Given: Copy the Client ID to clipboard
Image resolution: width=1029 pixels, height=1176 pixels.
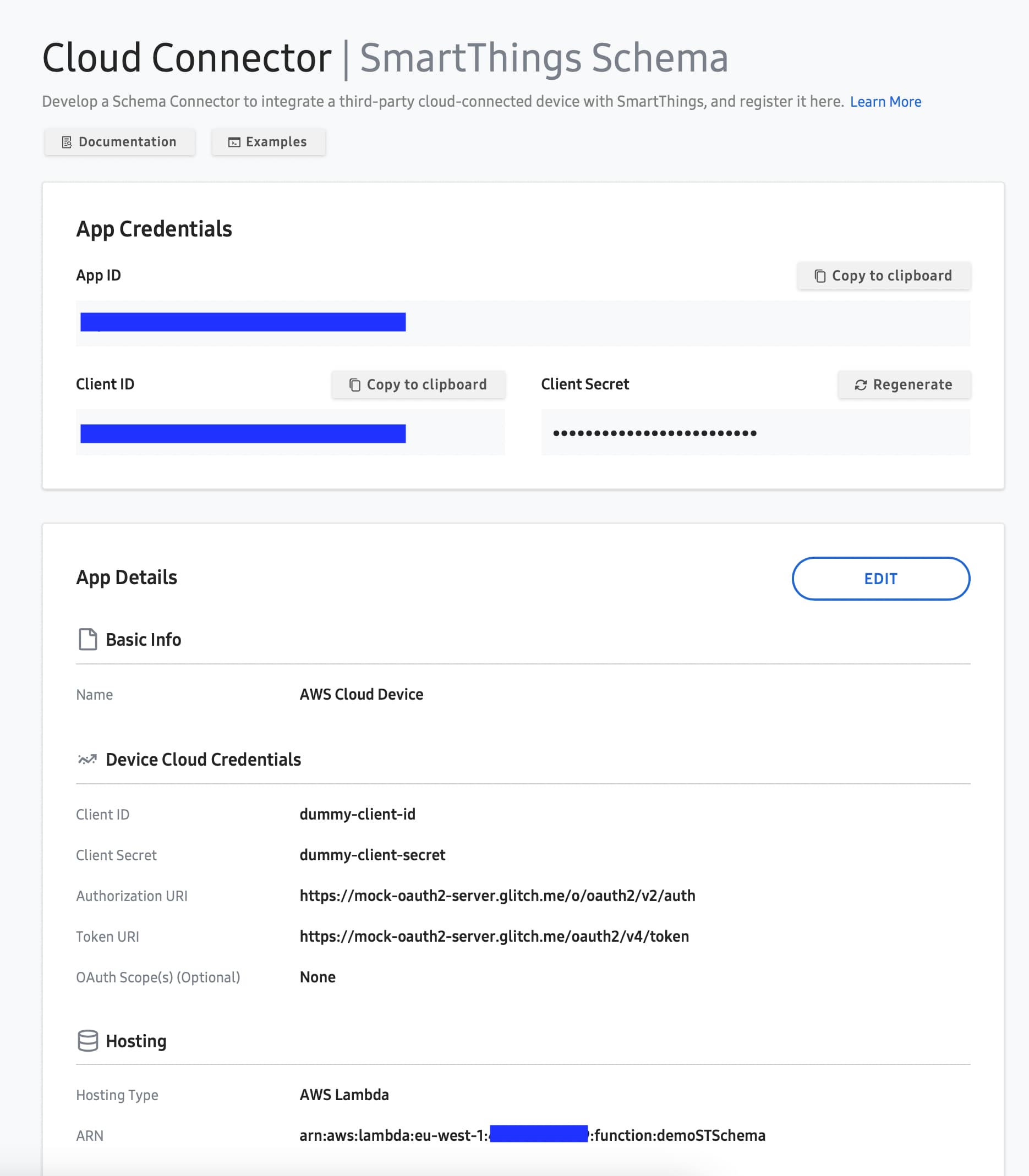Looking at the screenshot, I should [418, 384].
